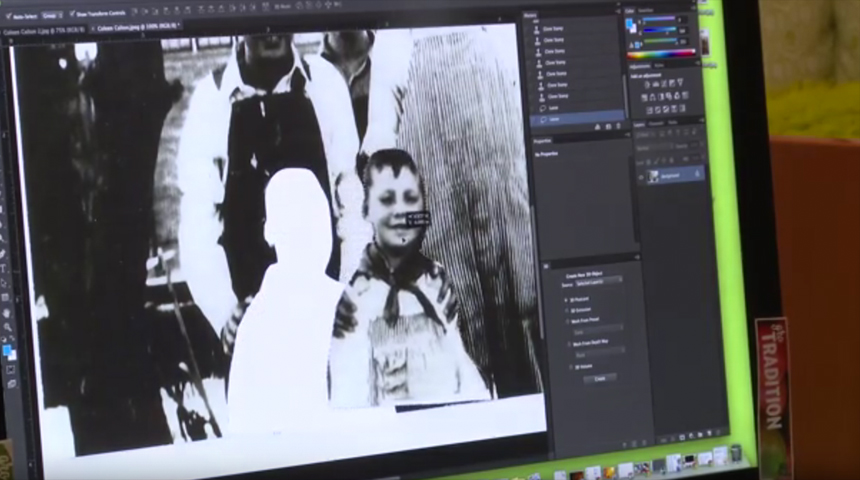Select the Background layer thumbnail

[x=653, y=177]
